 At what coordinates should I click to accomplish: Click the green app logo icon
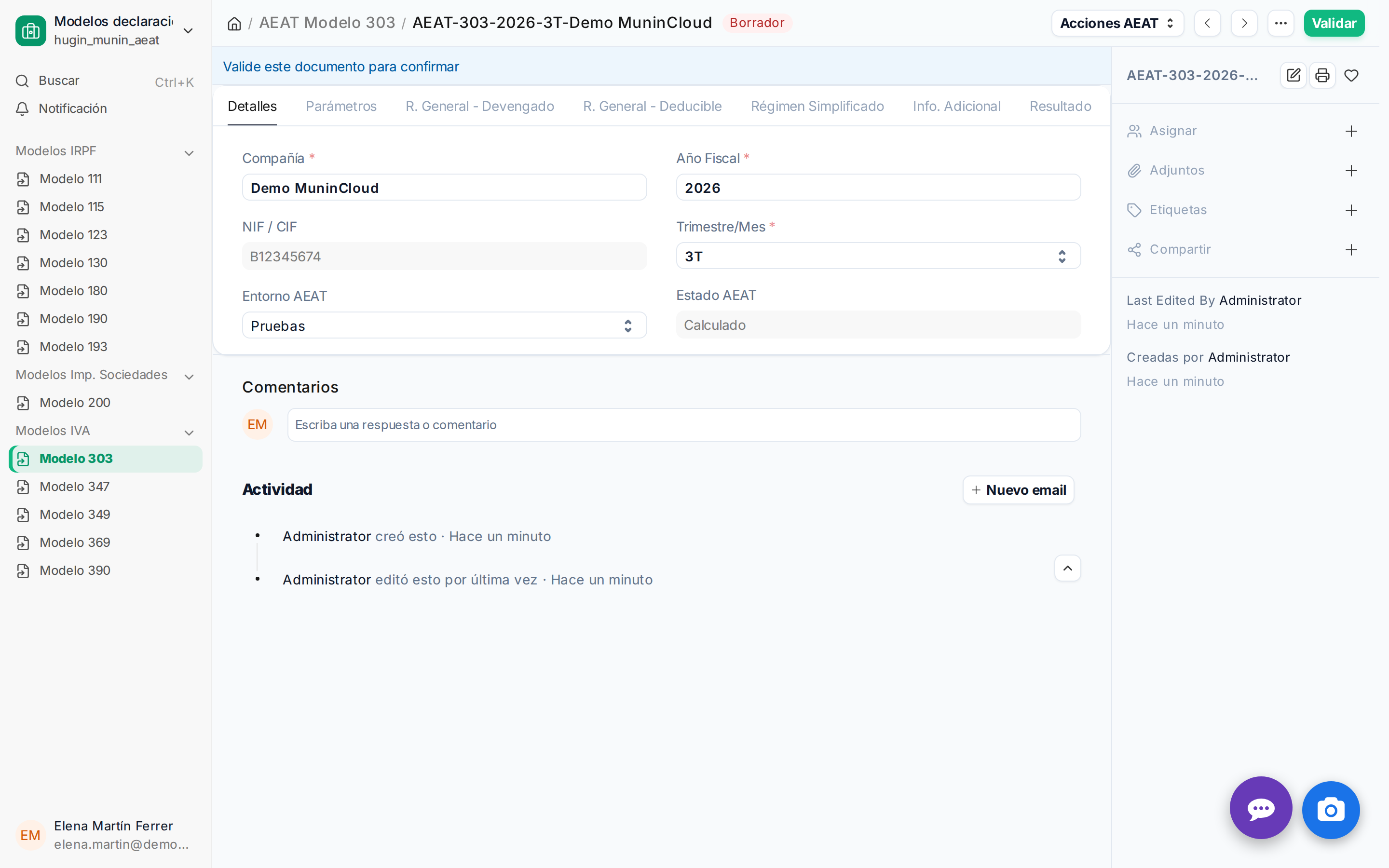[x=30, y=30]
